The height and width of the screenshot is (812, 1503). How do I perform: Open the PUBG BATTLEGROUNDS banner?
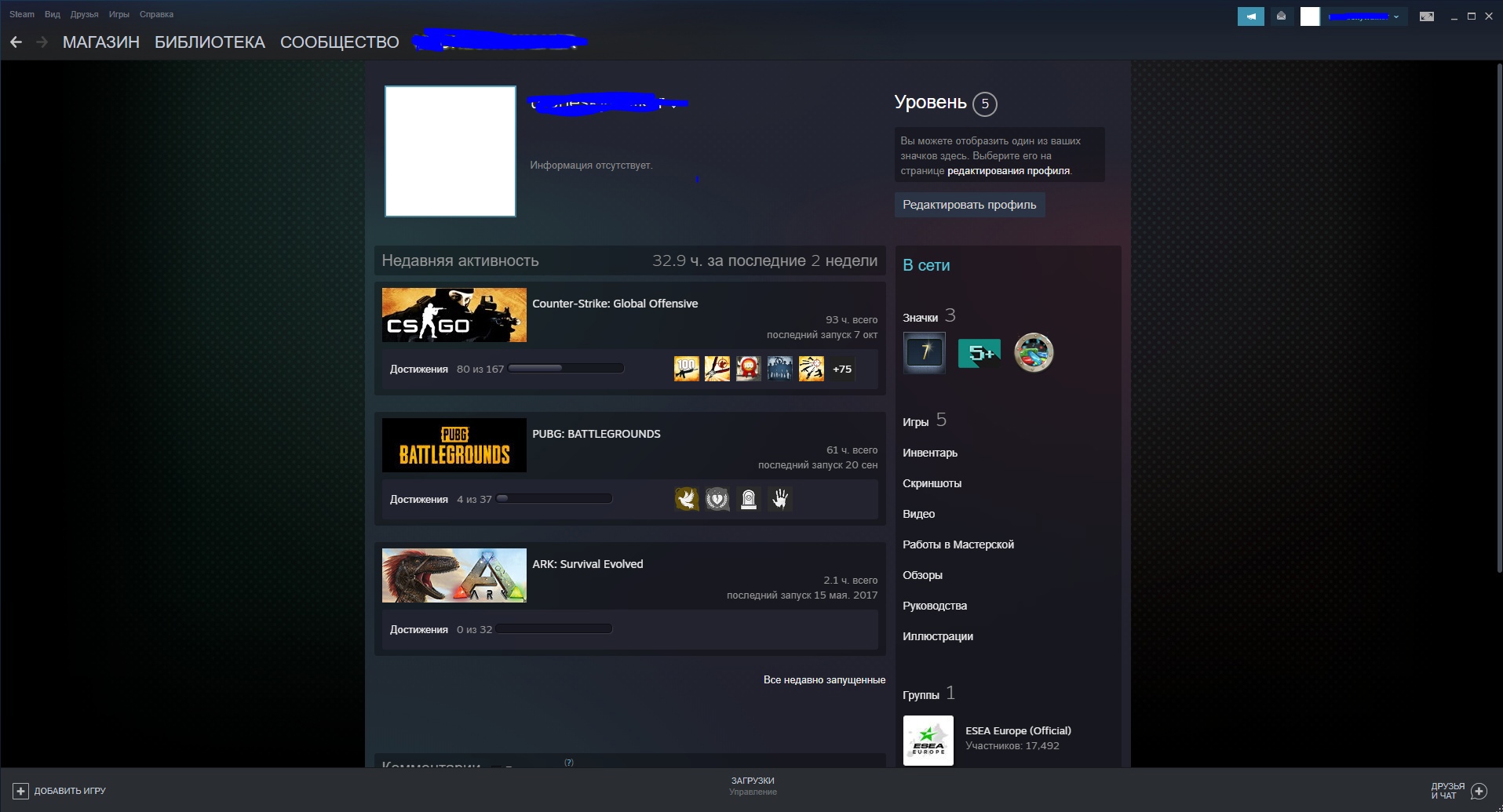454,445
